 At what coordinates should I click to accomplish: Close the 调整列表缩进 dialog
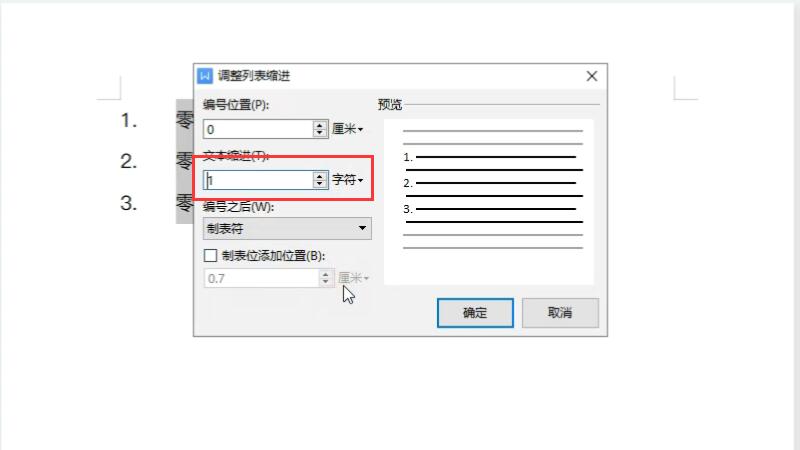pyautogui.click(x=592, y=76)
